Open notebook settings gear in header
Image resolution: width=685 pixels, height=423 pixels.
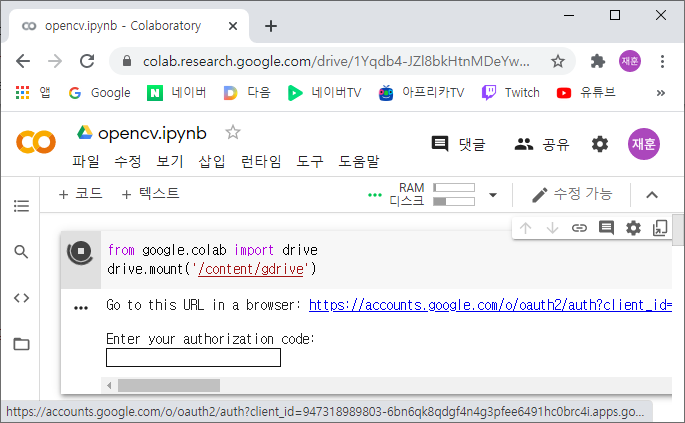pyautogui.click(x=600, y=144)
